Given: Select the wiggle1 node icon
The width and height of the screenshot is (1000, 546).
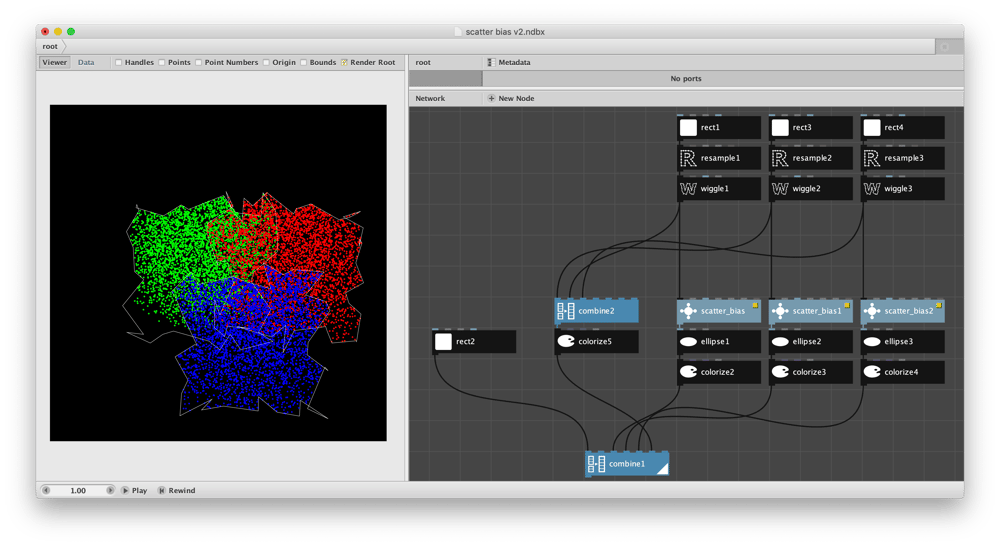Looking at the screenshot, I should click(x=688, y=189).
